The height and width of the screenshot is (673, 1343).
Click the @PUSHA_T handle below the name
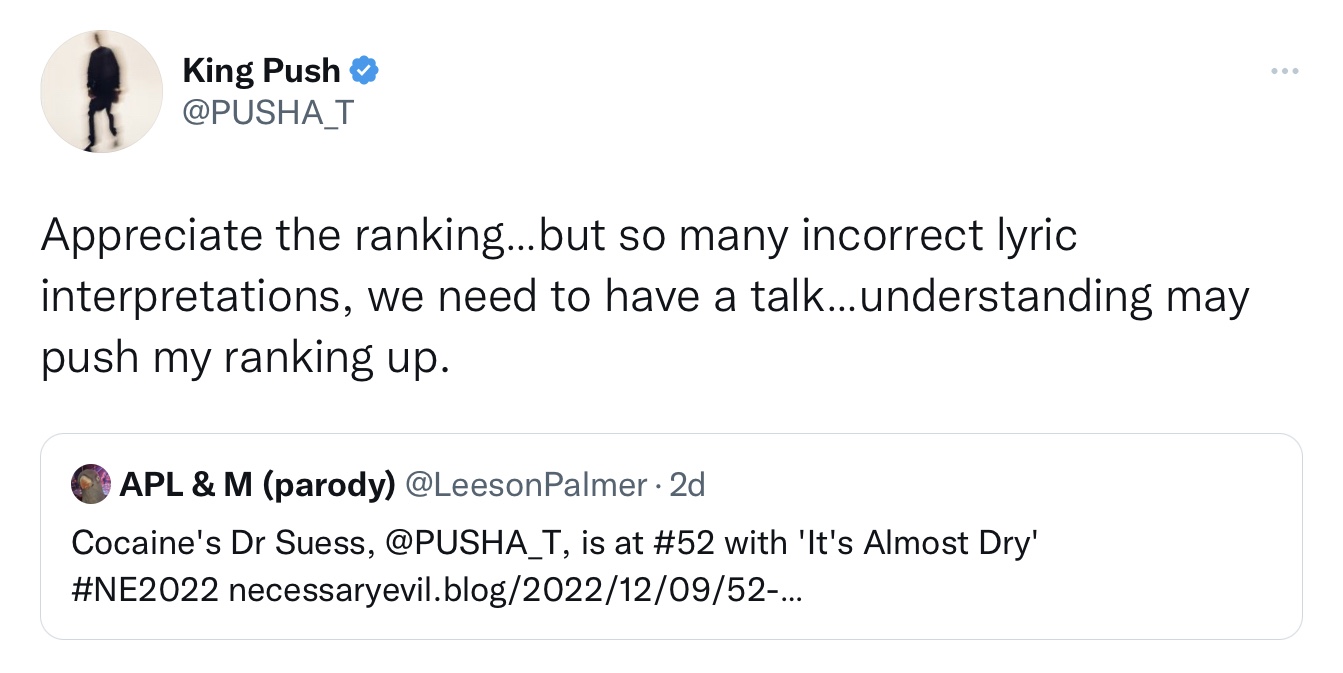point(267,113)
